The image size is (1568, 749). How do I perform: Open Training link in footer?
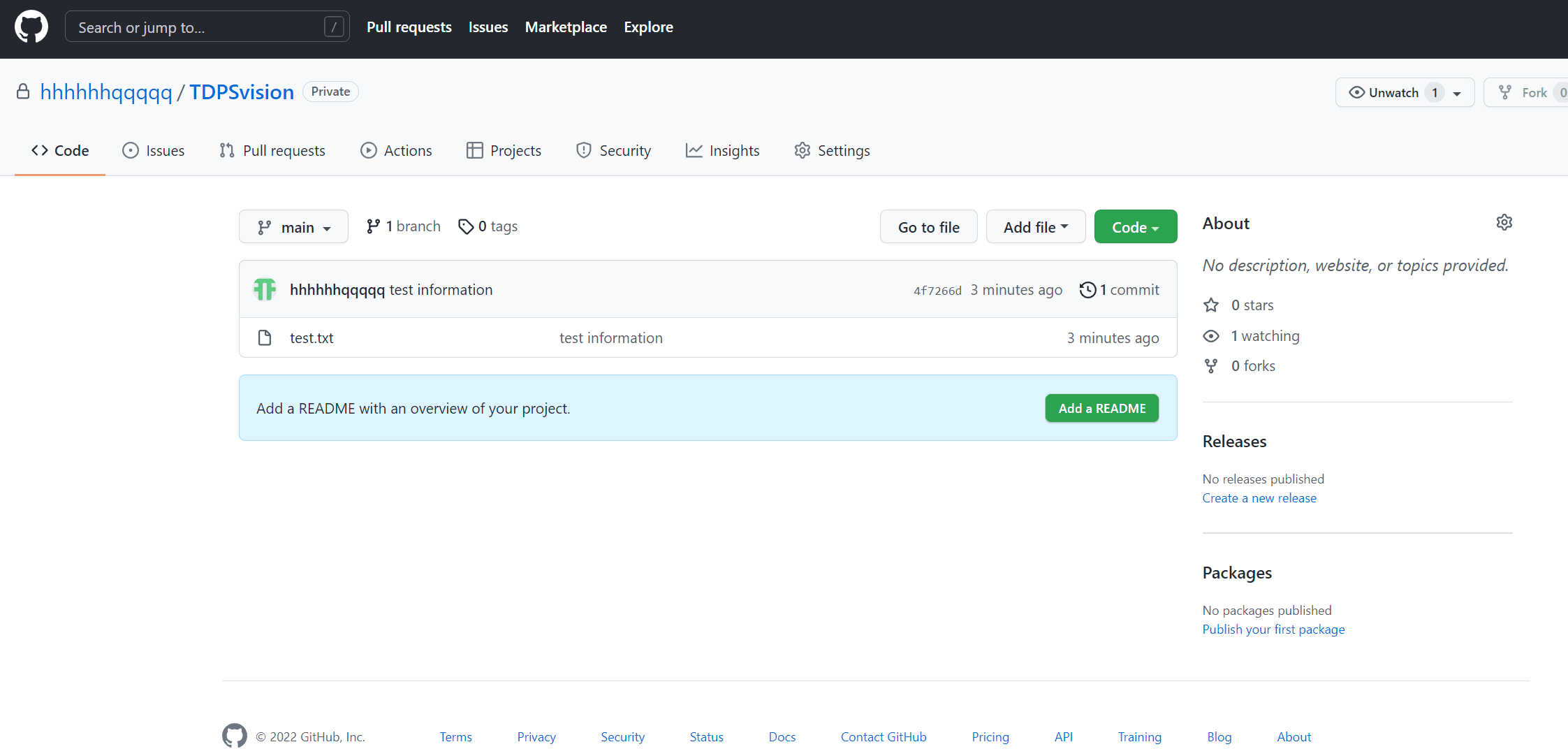(x=1140, y=736)
